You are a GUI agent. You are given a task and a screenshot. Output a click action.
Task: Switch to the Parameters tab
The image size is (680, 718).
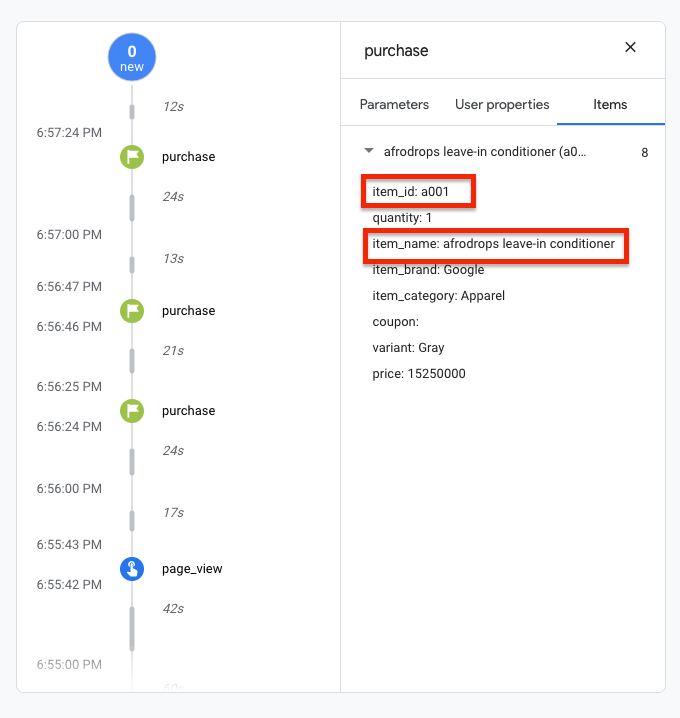(x=394, y=104)
